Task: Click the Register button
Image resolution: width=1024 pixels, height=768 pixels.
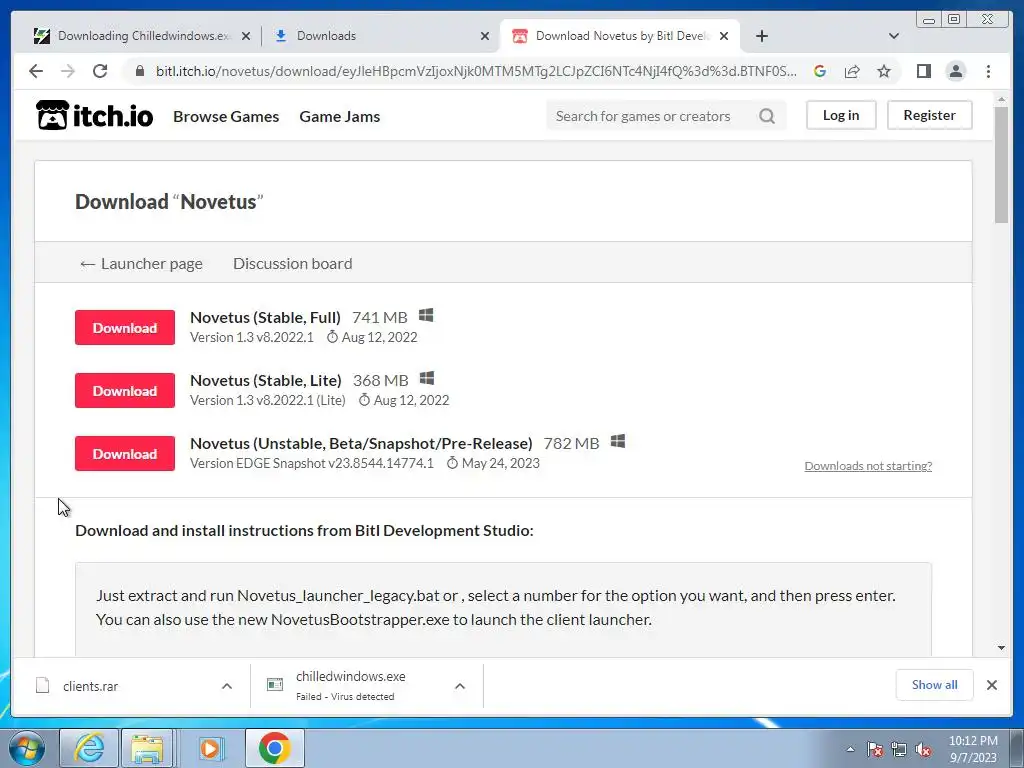Action: [929, 115]
